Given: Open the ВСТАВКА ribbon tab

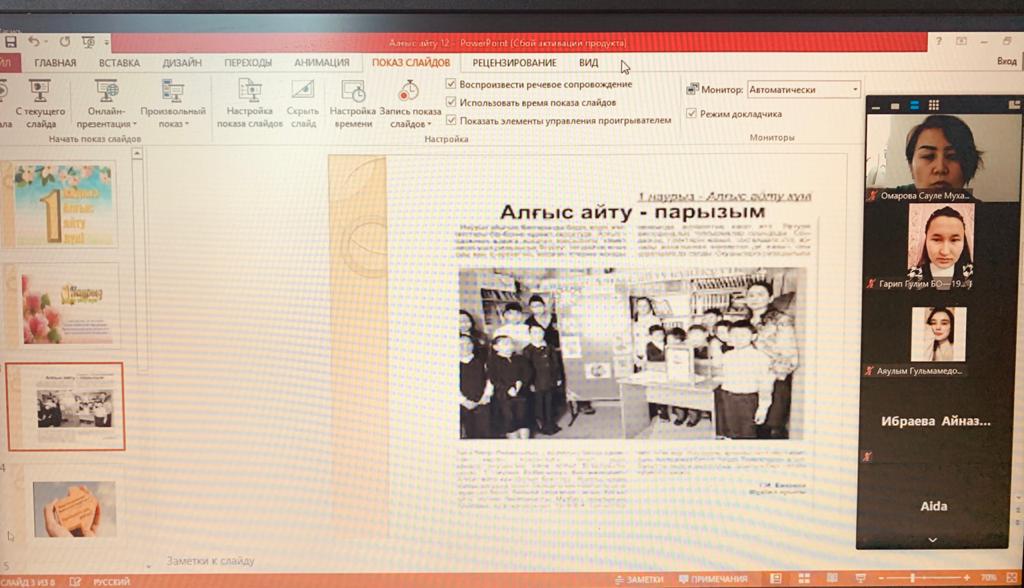Looking at the screenshot, I should click(119, 63).
